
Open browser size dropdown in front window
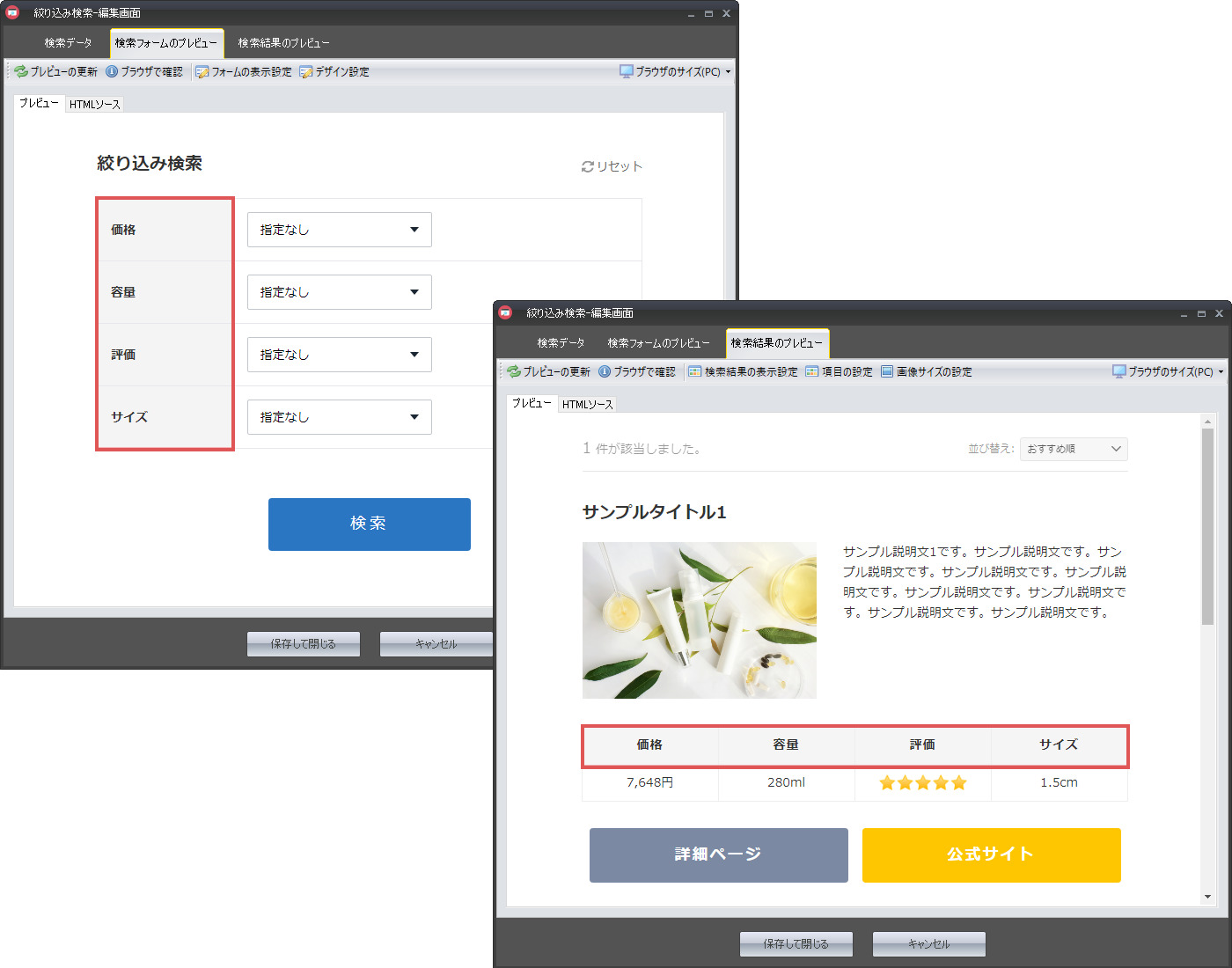point(1169,372)
